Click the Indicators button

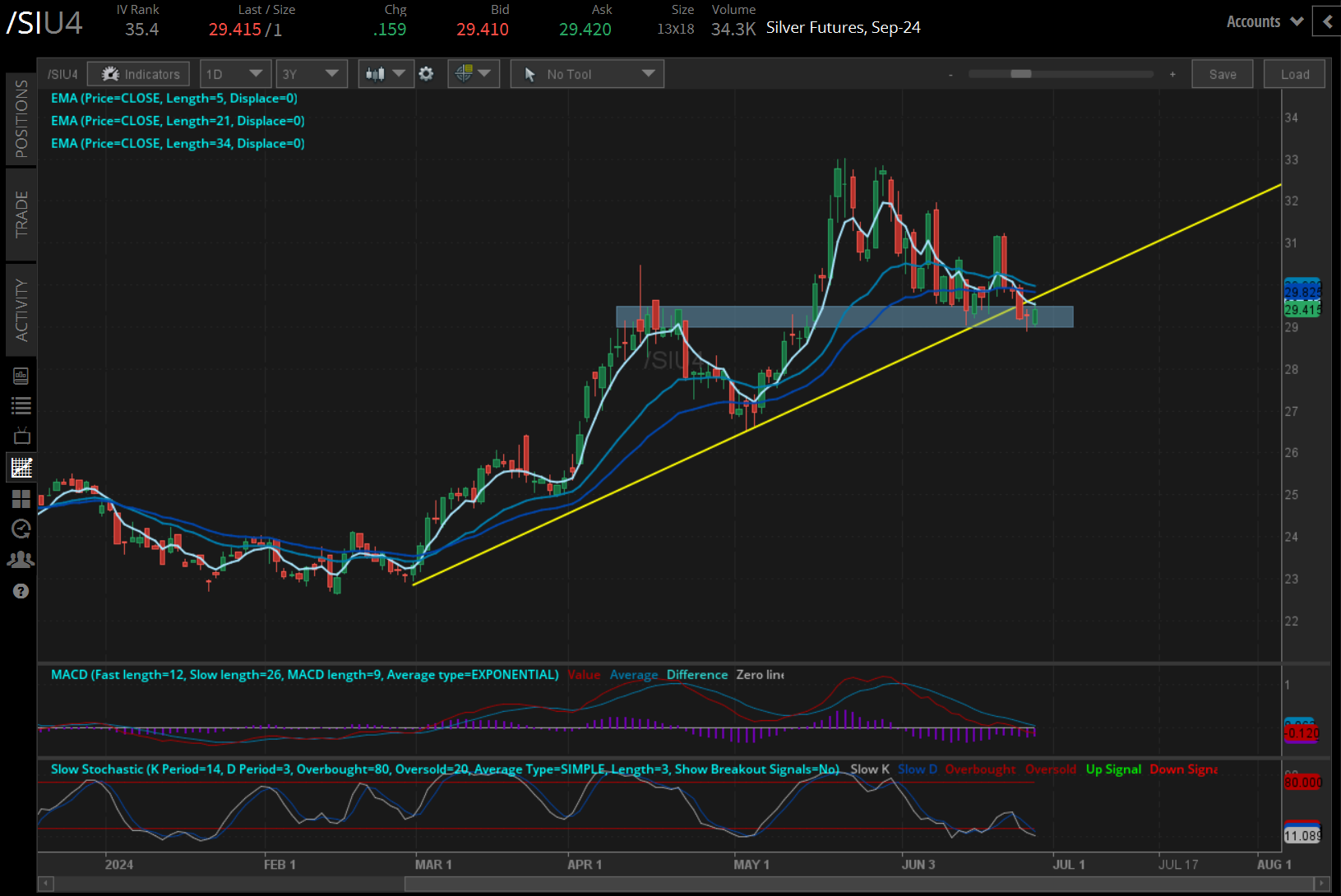click(x=140, y=74)
